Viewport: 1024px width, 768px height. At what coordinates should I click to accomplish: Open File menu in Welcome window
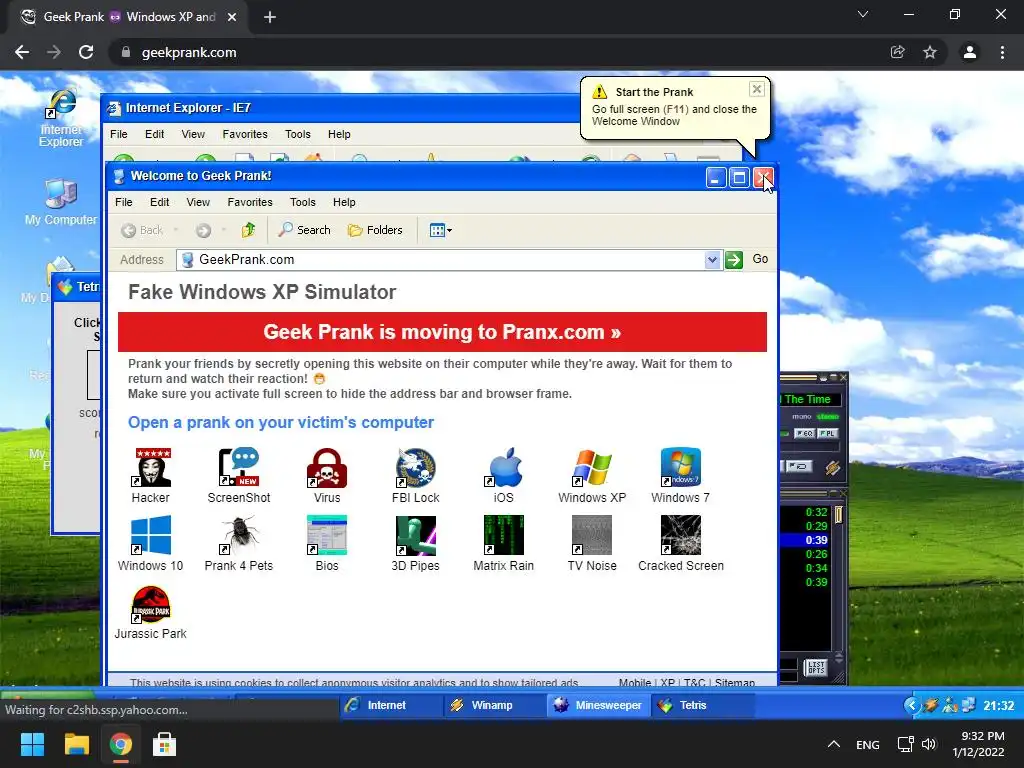(123, 202)
